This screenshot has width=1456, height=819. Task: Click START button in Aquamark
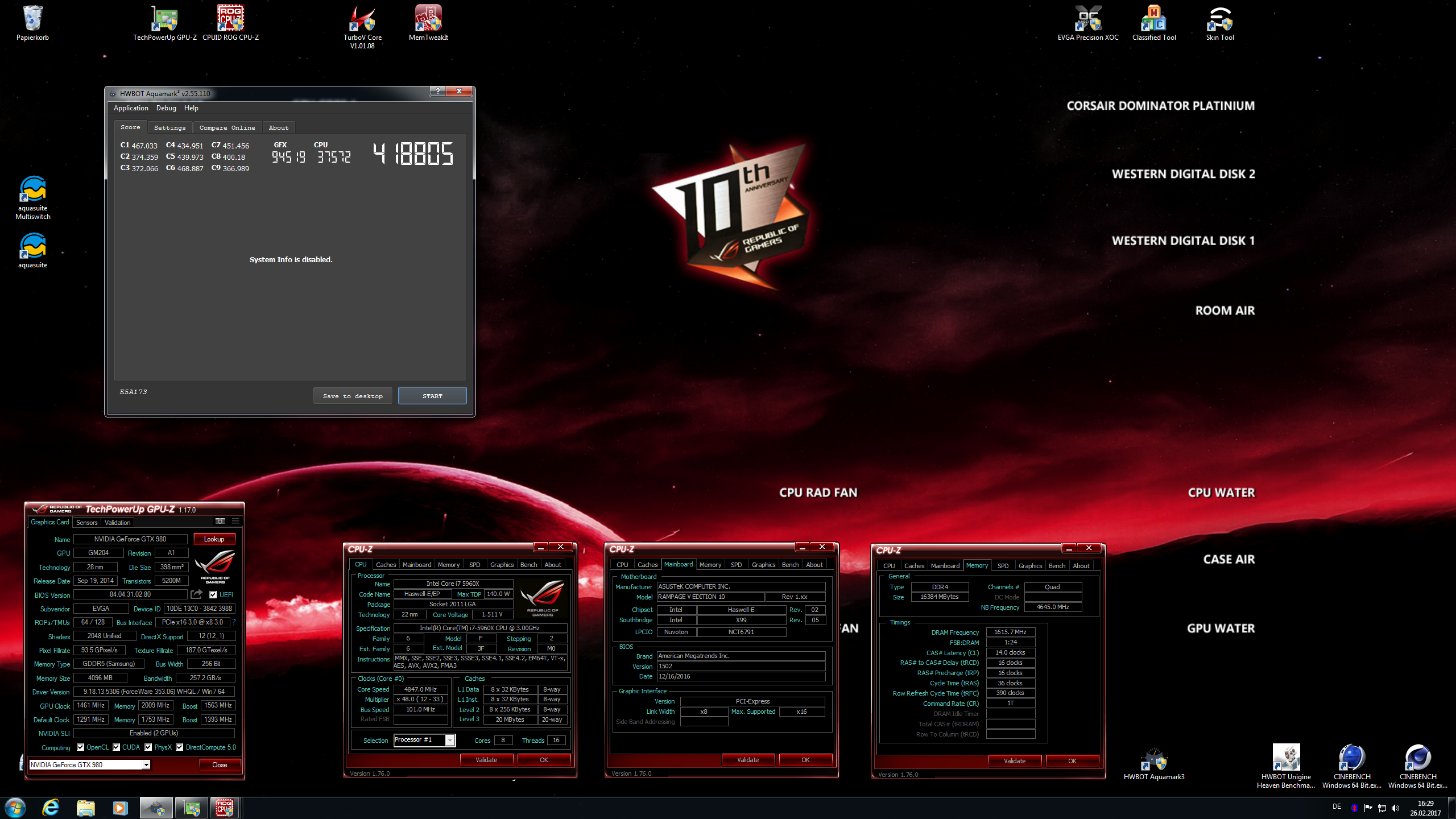coord(432,396)
